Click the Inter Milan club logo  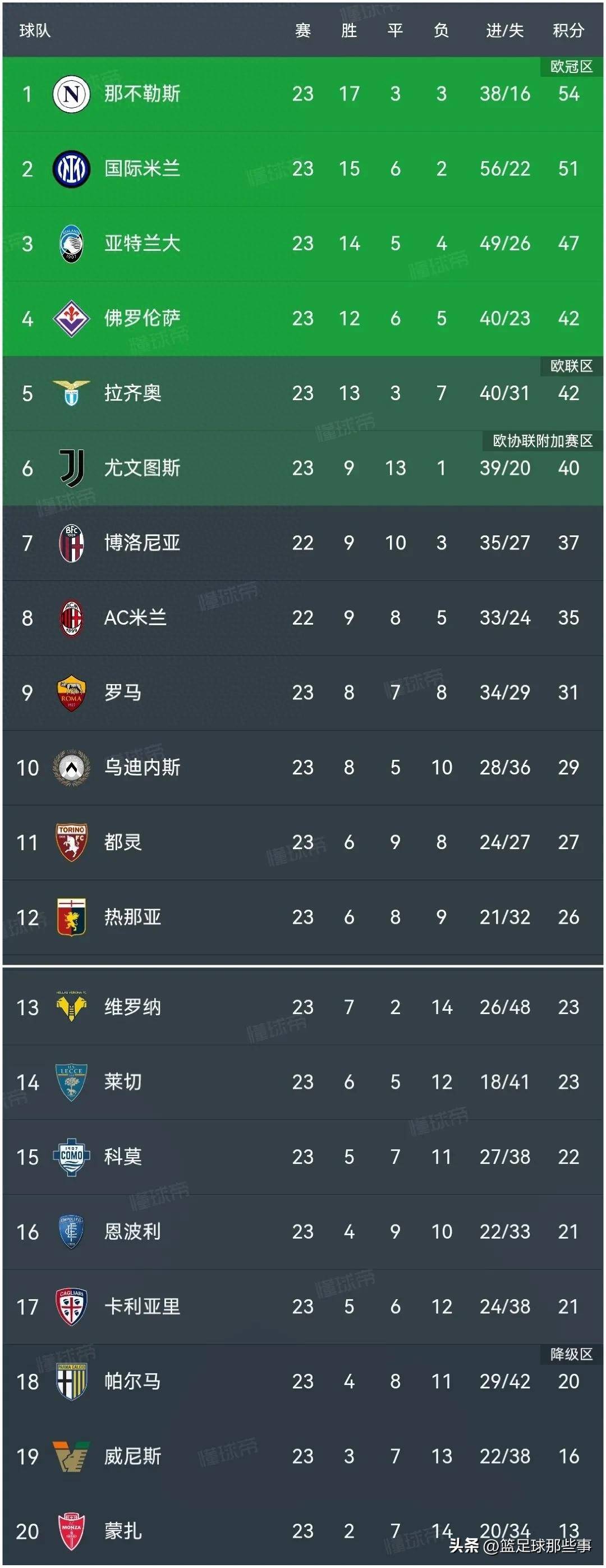[71, 168]
